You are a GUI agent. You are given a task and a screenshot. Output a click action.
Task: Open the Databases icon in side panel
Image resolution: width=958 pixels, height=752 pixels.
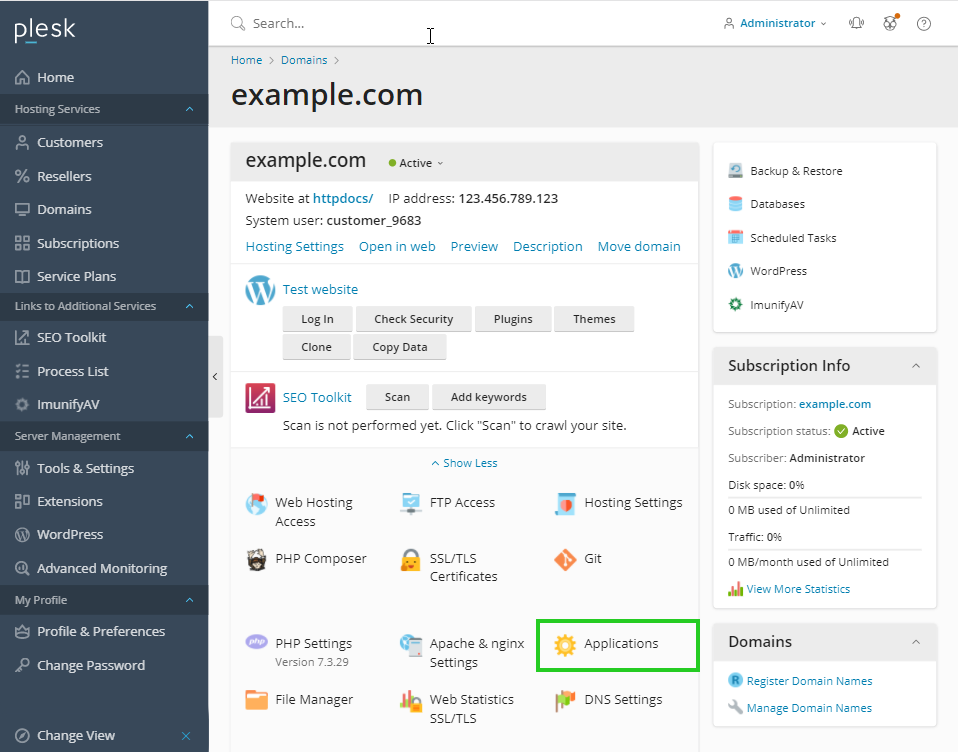pyautogui.click(x=736, y=204)
